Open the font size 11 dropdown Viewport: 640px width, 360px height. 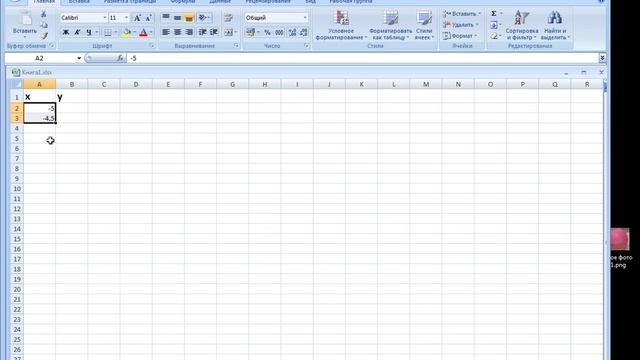tap(126, 18)
